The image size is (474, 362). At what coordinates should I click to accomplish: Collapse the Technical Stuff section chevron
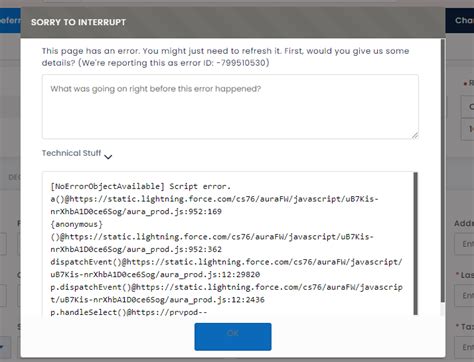point(108,157)
